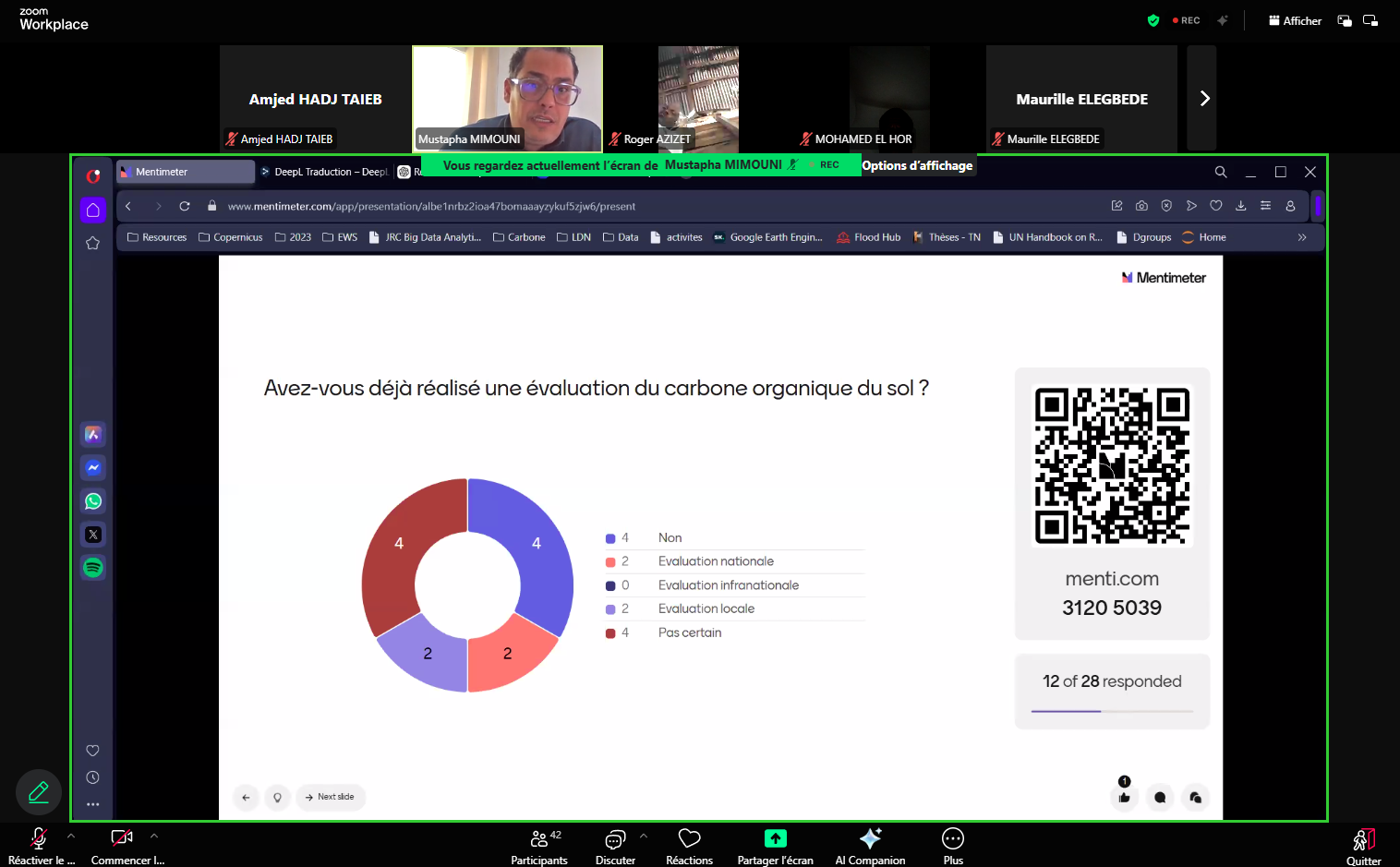Viewport: 1400px width, 867px height.
Task: Toggle the thumbs-up reaction on the slide
Action: tap(1123, 797)
